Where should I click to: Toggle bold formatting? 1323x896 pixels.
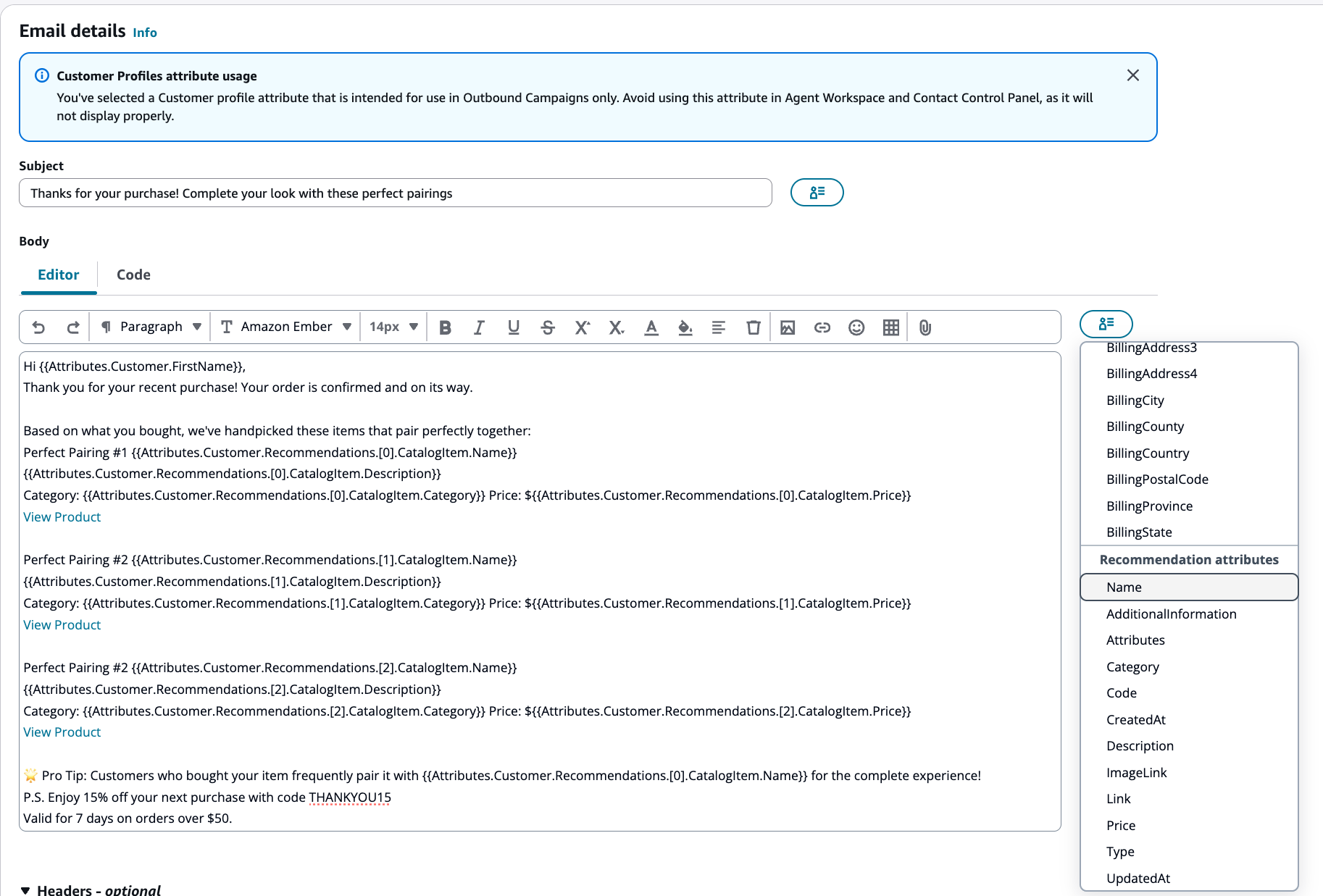pyautogui.click(x=445, y=327)
